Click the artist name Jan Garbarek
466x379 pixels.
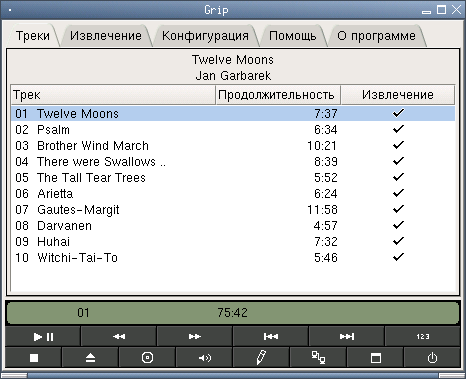coord(233,76)
